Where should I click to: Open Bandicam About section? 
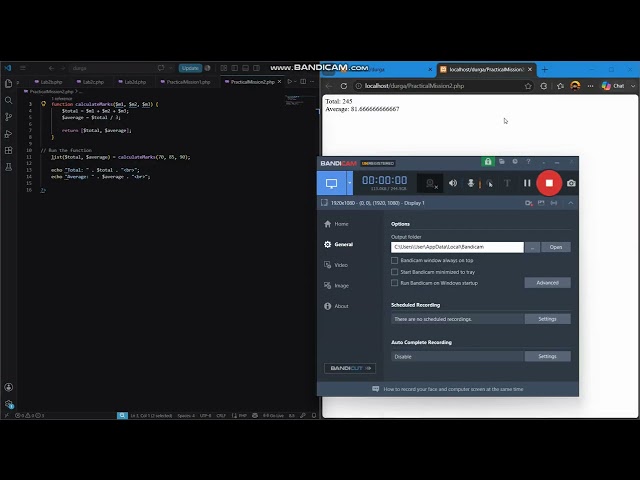pyautogui.click(x=336, y=306)
